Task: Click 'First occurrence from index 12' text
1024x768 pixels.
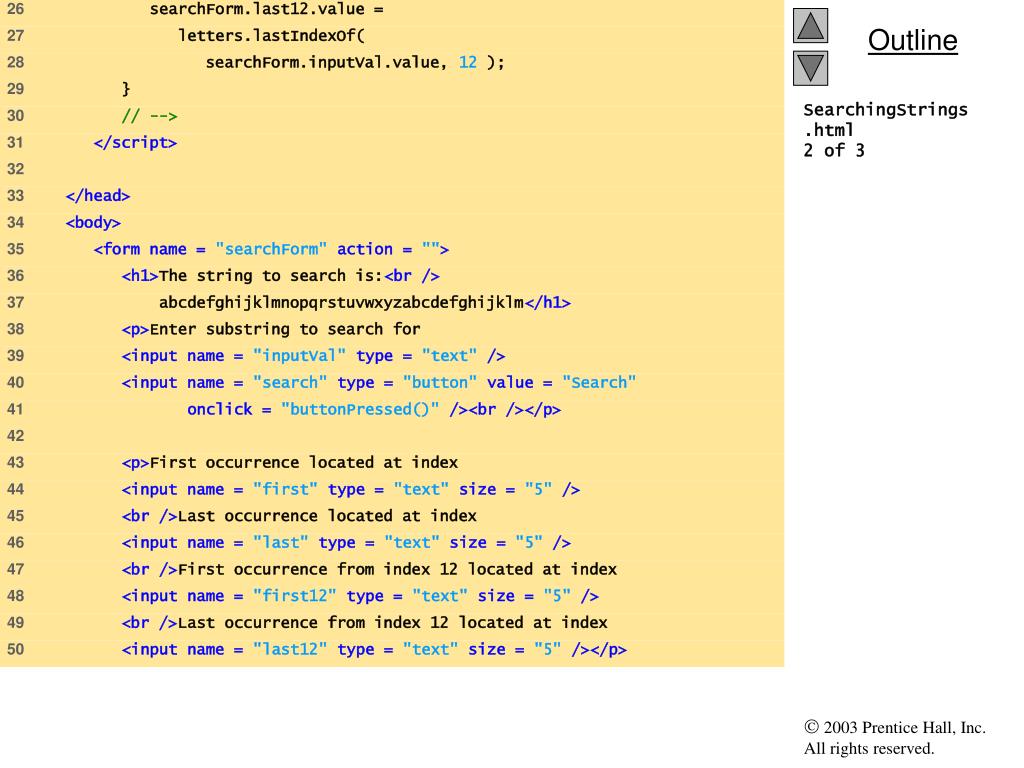Action: [x=318, y=569]
